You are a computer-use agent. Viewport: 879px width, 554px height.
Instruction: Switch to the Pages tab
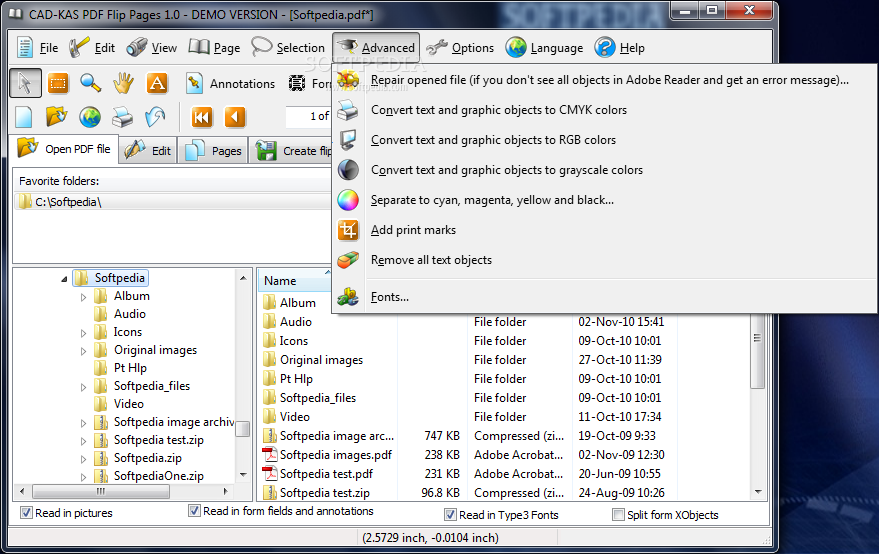click(x=213, y=151)
